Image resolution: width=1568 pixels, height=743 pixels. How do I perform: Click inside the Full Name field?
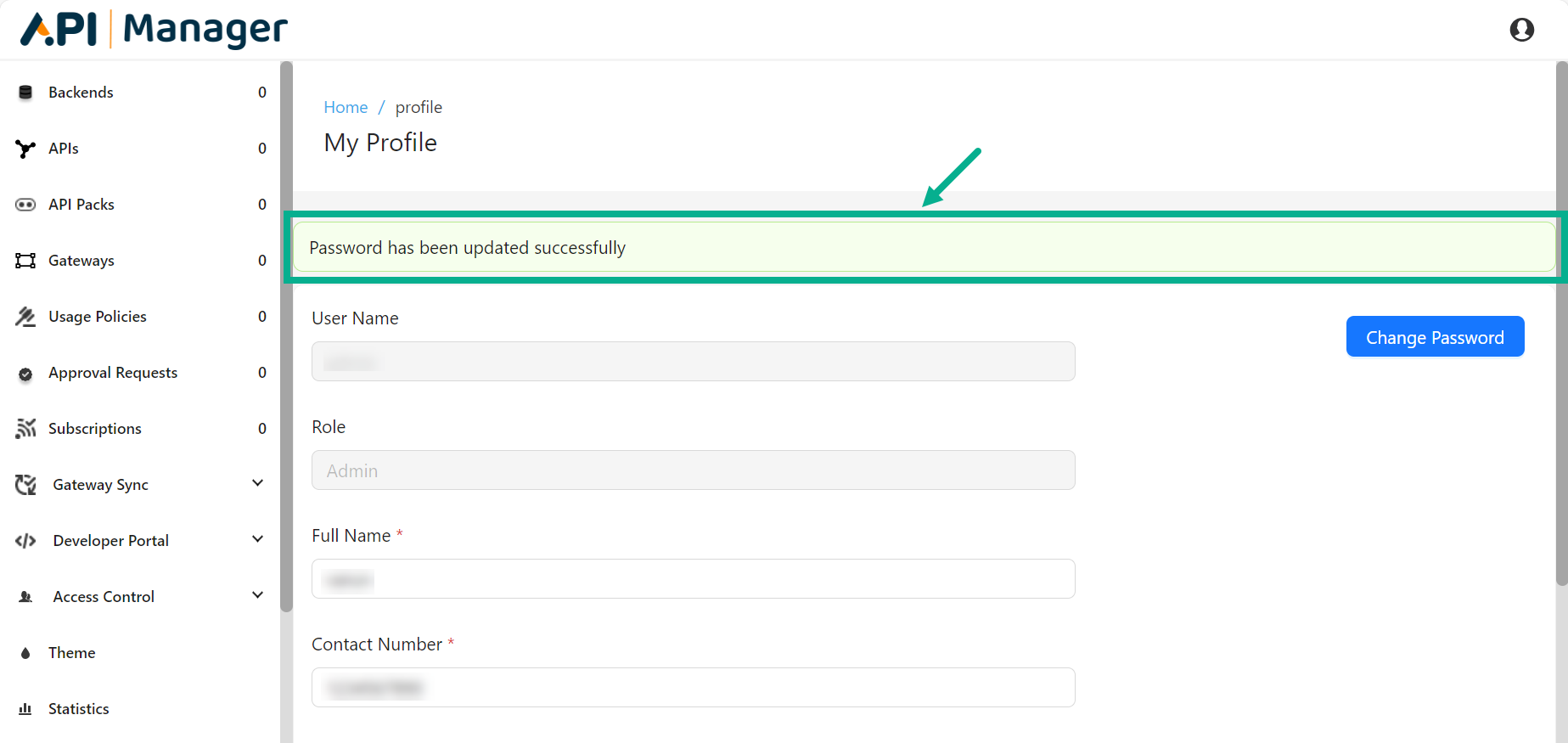(693, 578)
